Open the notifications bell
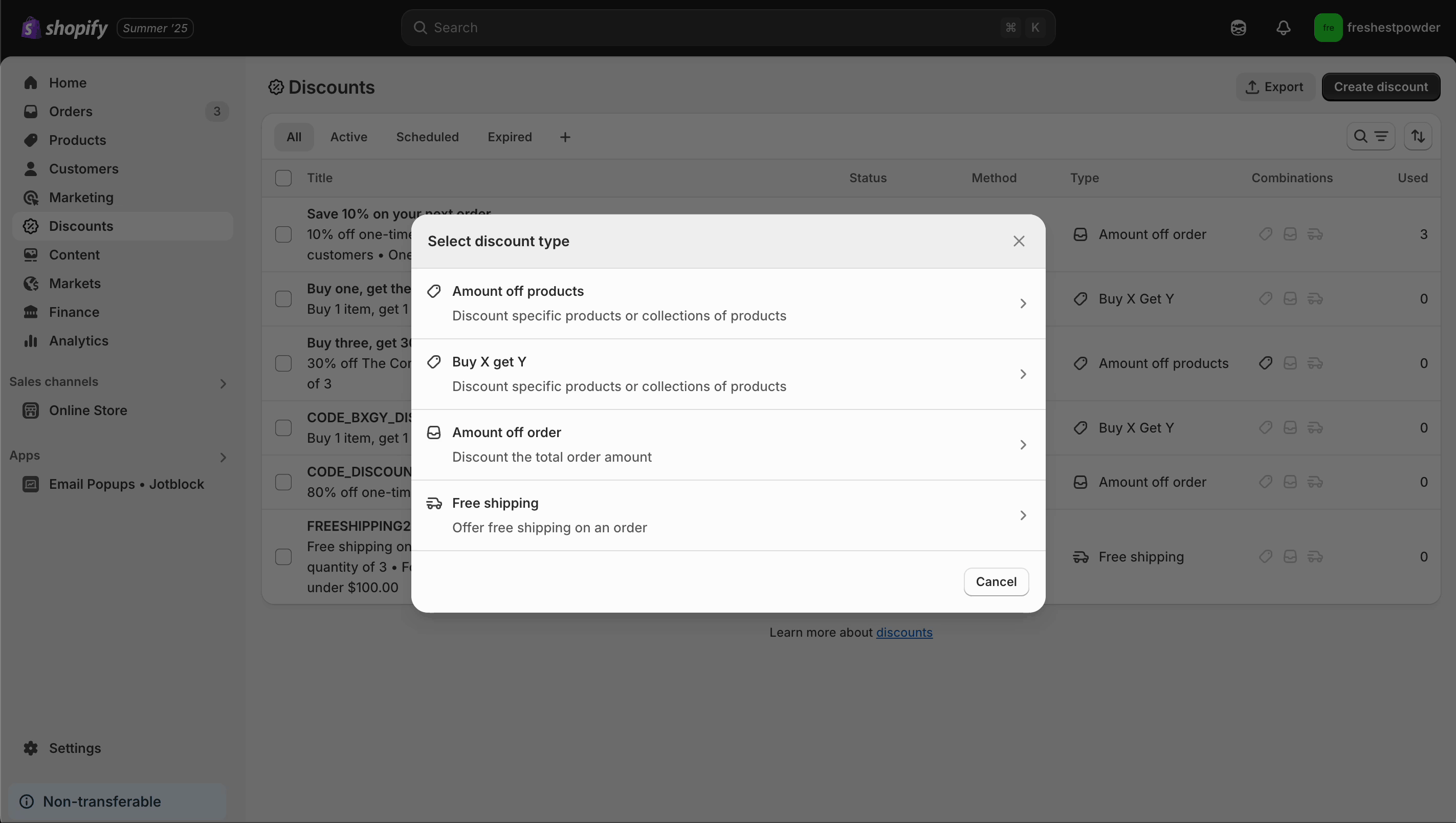Viewport: 1456px width, 823px height. 1284,28
